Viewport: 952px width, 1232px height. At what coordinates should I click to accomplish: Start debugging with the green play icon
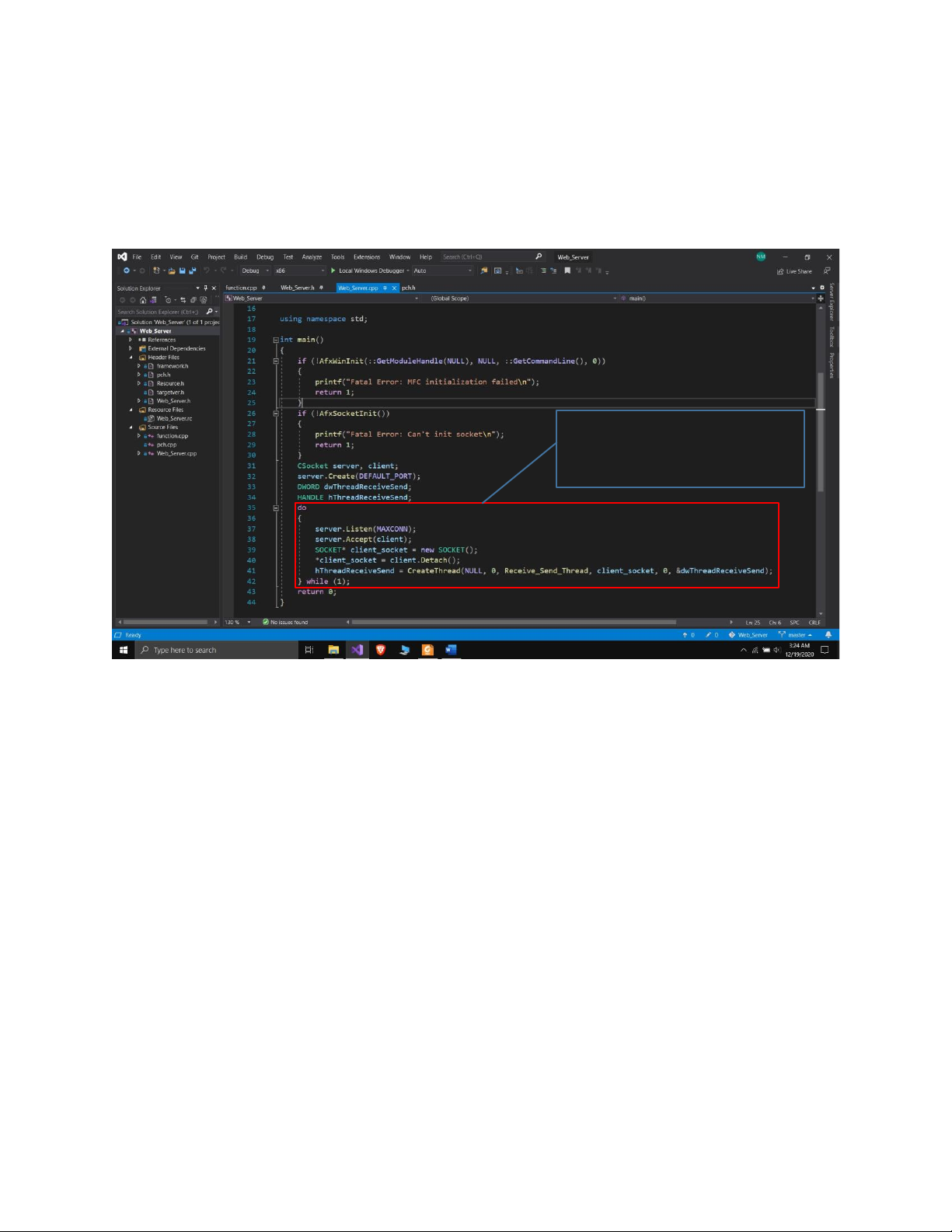333,271
